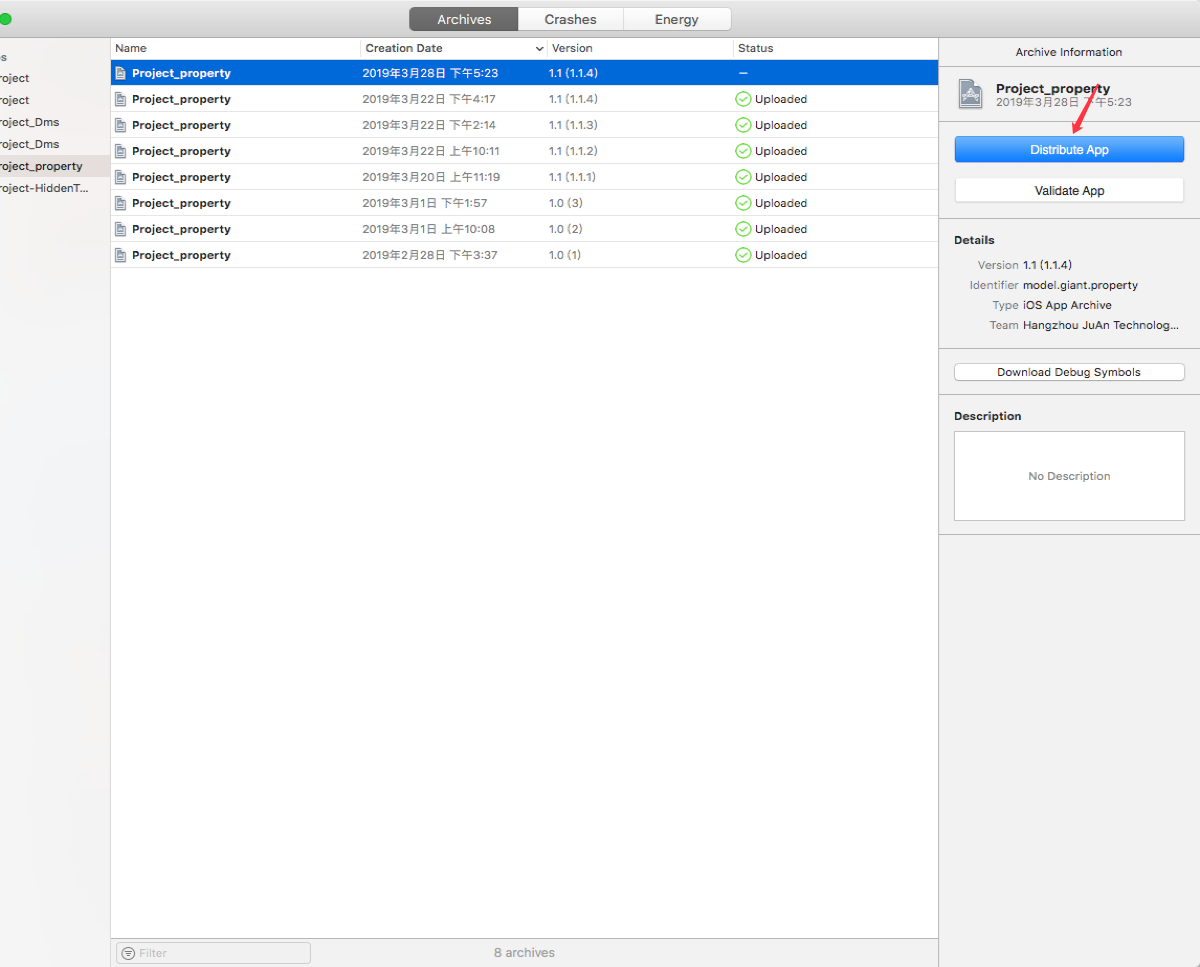Viewport: 1200px width, 967px height.
Task: Sort by the Name column header
Action: (236, 48)
